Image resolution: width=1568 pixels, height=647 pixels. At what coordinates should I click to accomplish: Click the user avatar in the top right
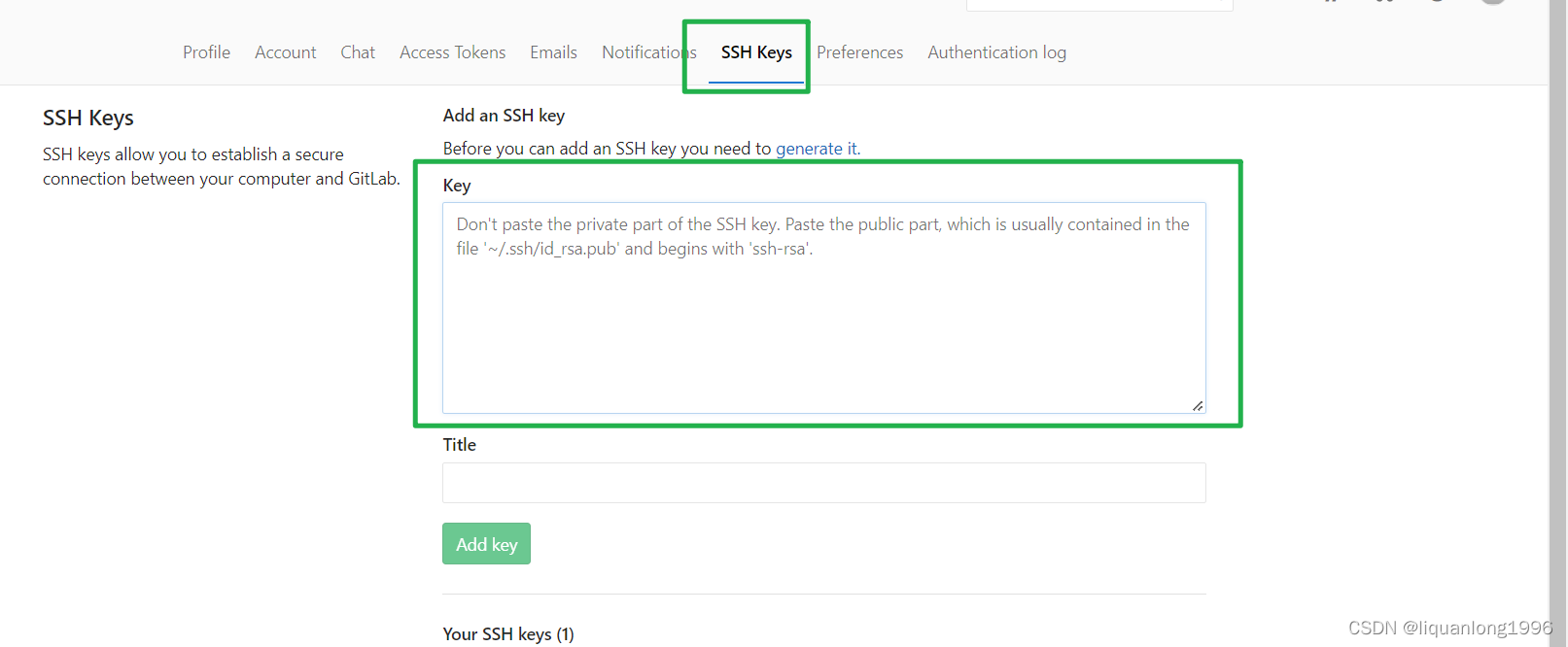(x=1492, y=4)
